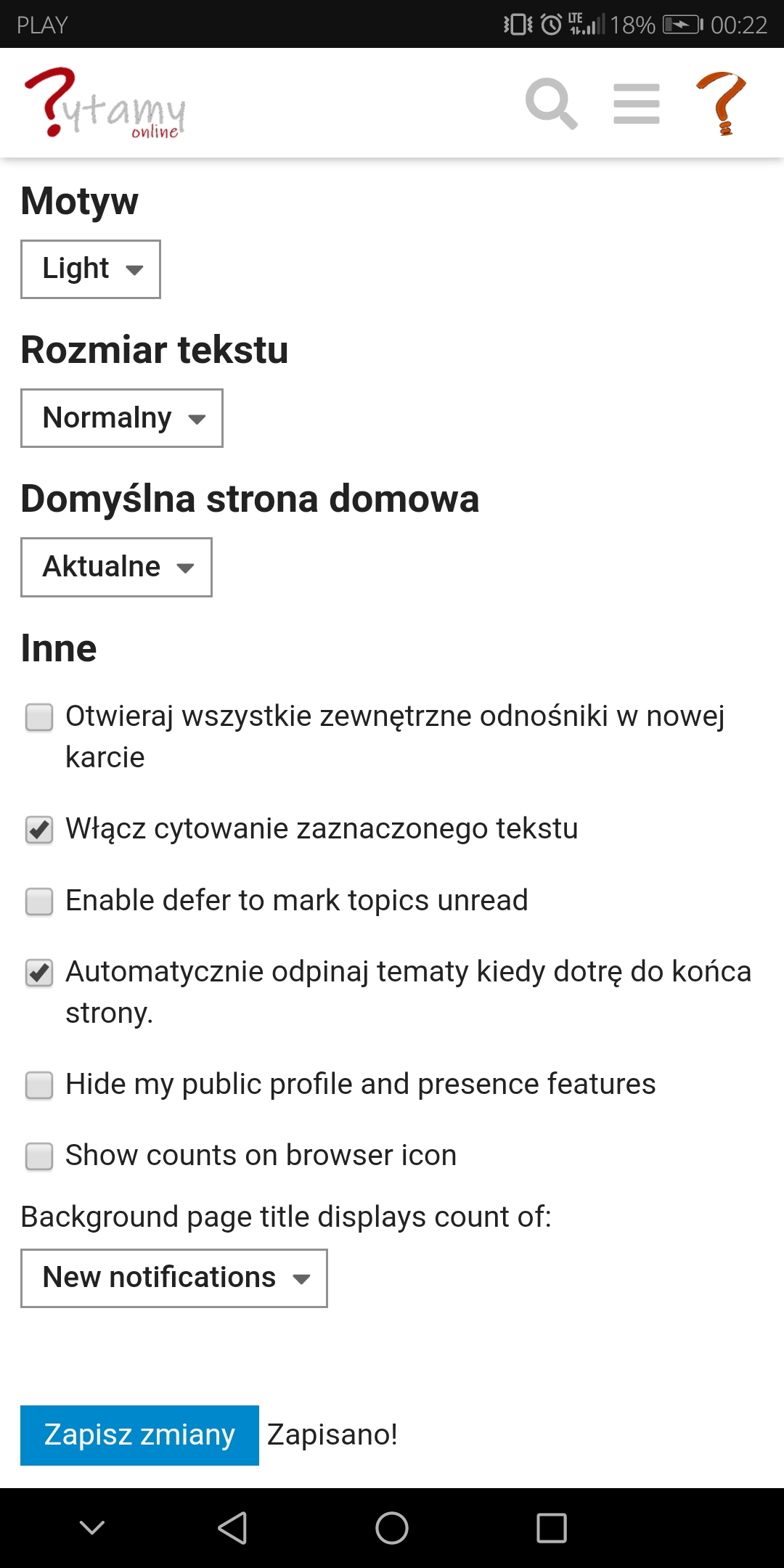Open the 'Aktualne' homepage dropdown
Image resolution: width=784 pixels, height=1568 pixels.
tap(116, 567)
